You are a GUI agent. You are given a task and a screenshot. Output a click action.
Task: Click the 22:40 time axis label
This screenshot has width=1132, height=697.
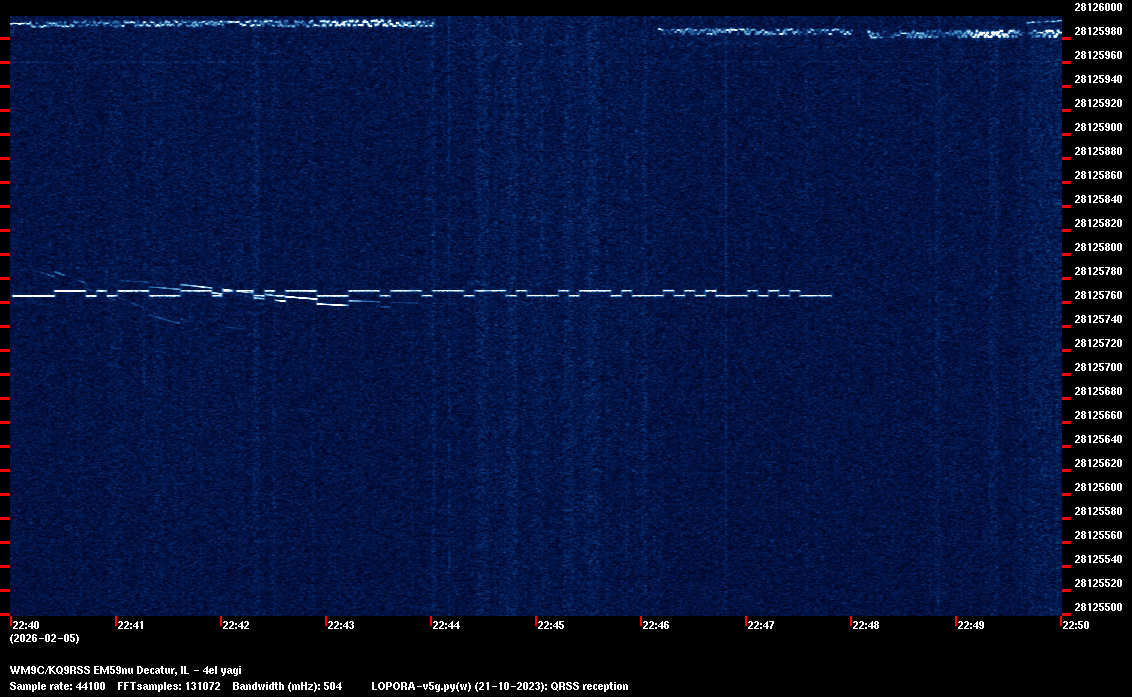25,626
